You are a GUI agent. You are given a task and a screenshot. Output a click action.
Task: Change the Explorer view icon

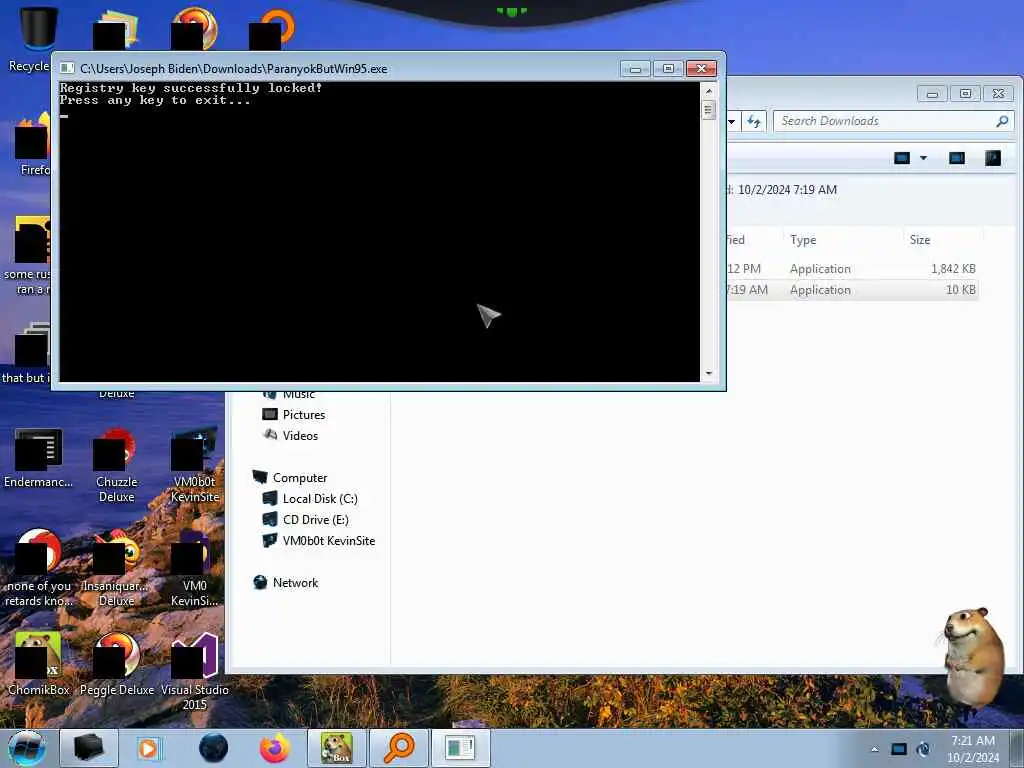[902, 158]
